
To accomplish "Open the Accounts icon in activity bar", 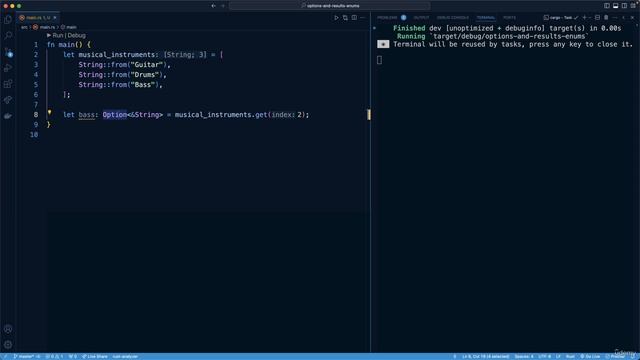I will pos(8,329).
